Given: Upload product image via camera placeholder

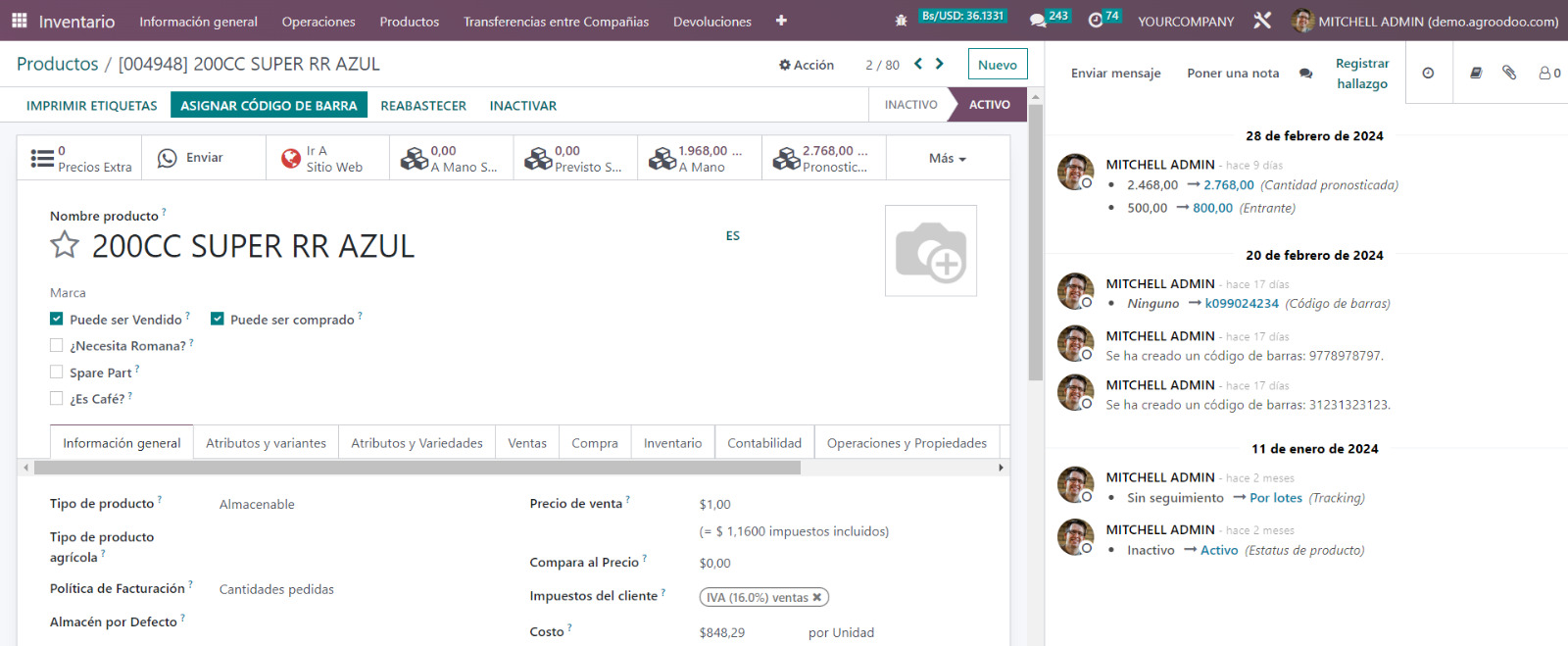Looking at the screenshot, I should click(x=930, y=251).
